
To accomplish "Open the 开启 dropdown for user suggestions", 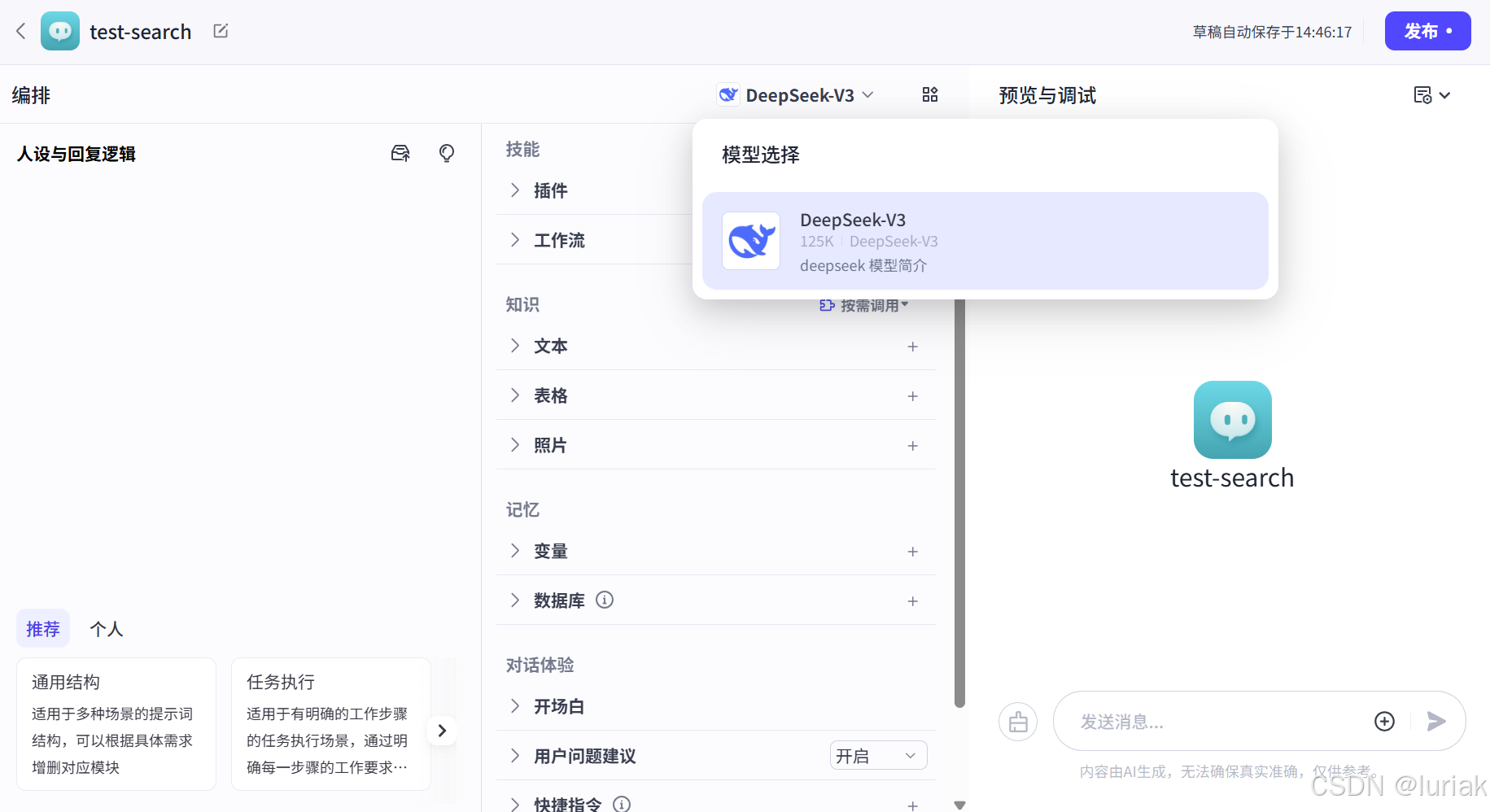I will tap(878, 756).
